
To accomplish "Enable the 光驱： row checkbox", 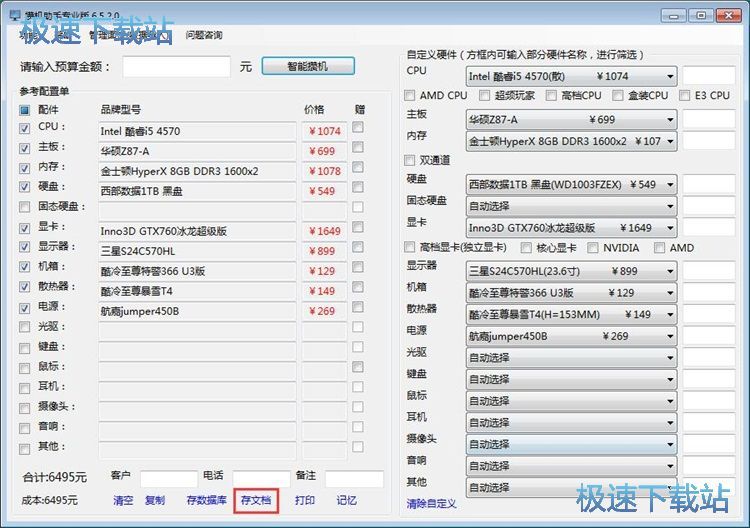I will pyautogui.click(x=24, y=327).
